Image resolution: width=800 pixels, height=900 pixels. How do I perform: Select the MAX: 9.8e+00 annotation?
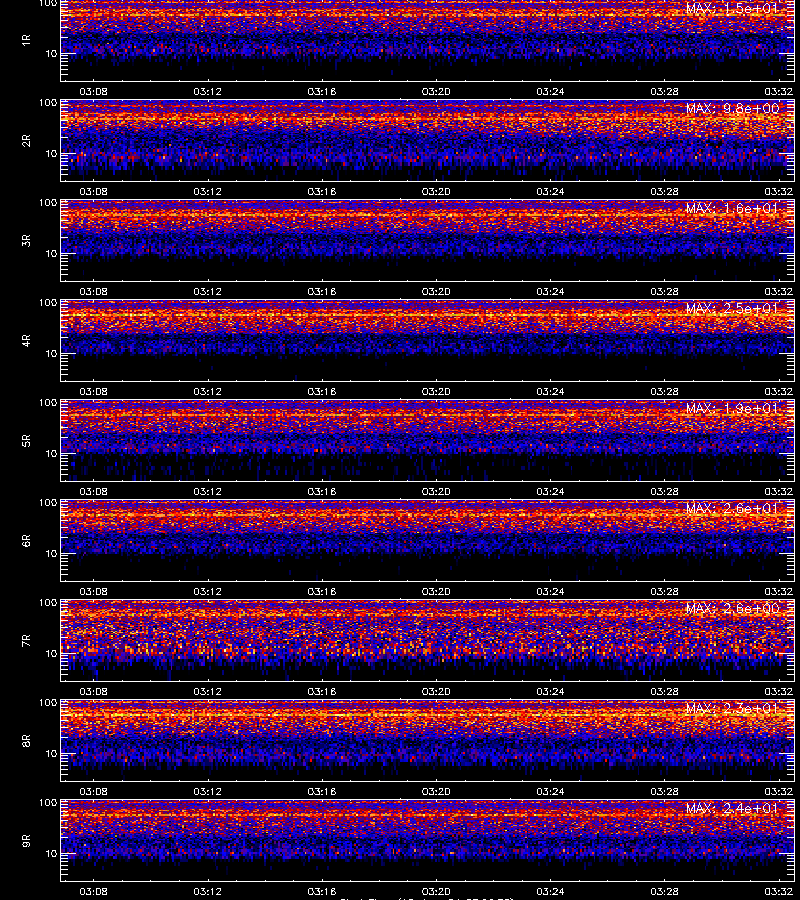pyautogui.click(x=732, y=108)
